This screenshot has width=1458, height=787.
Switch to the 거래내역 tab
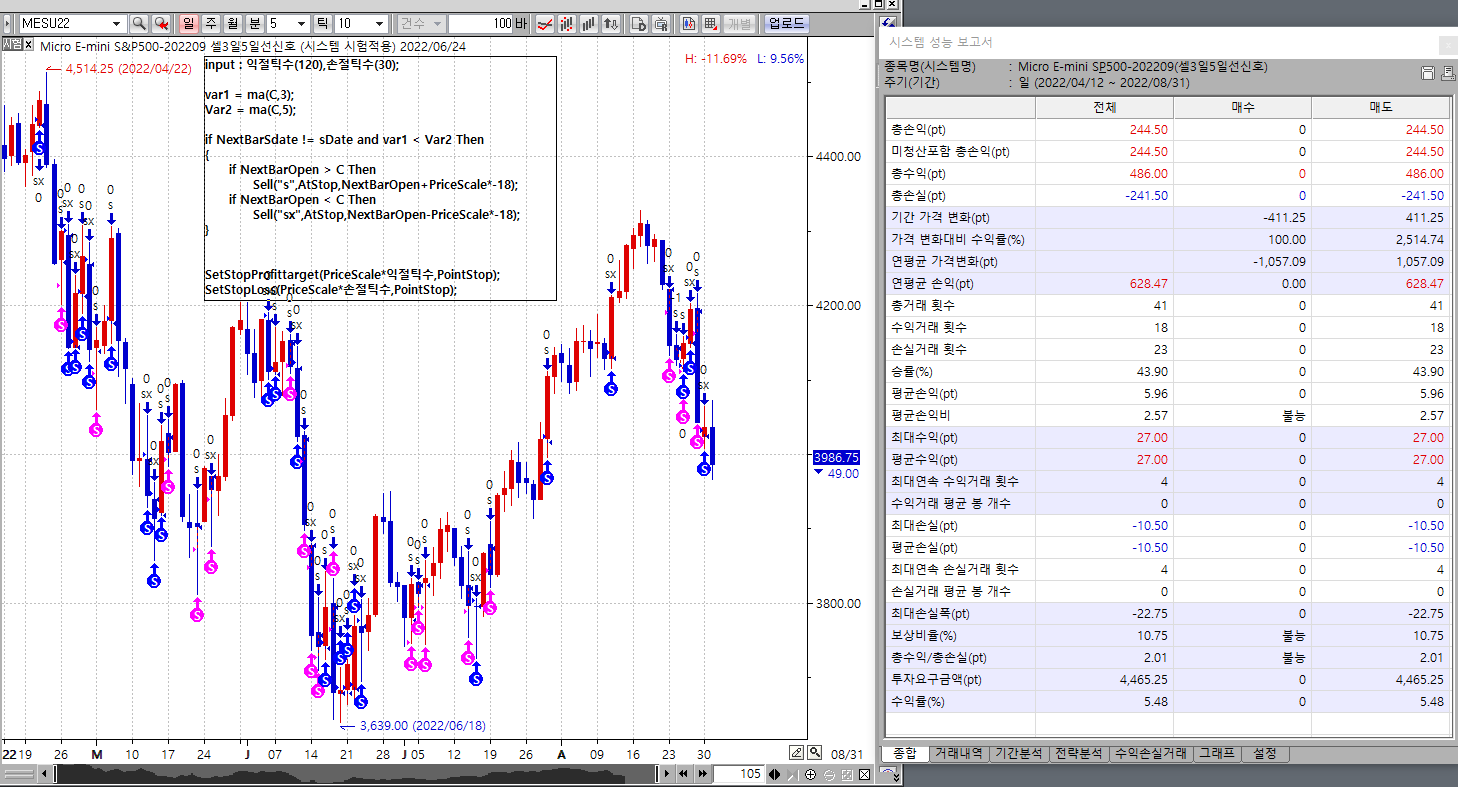[957, 754]
